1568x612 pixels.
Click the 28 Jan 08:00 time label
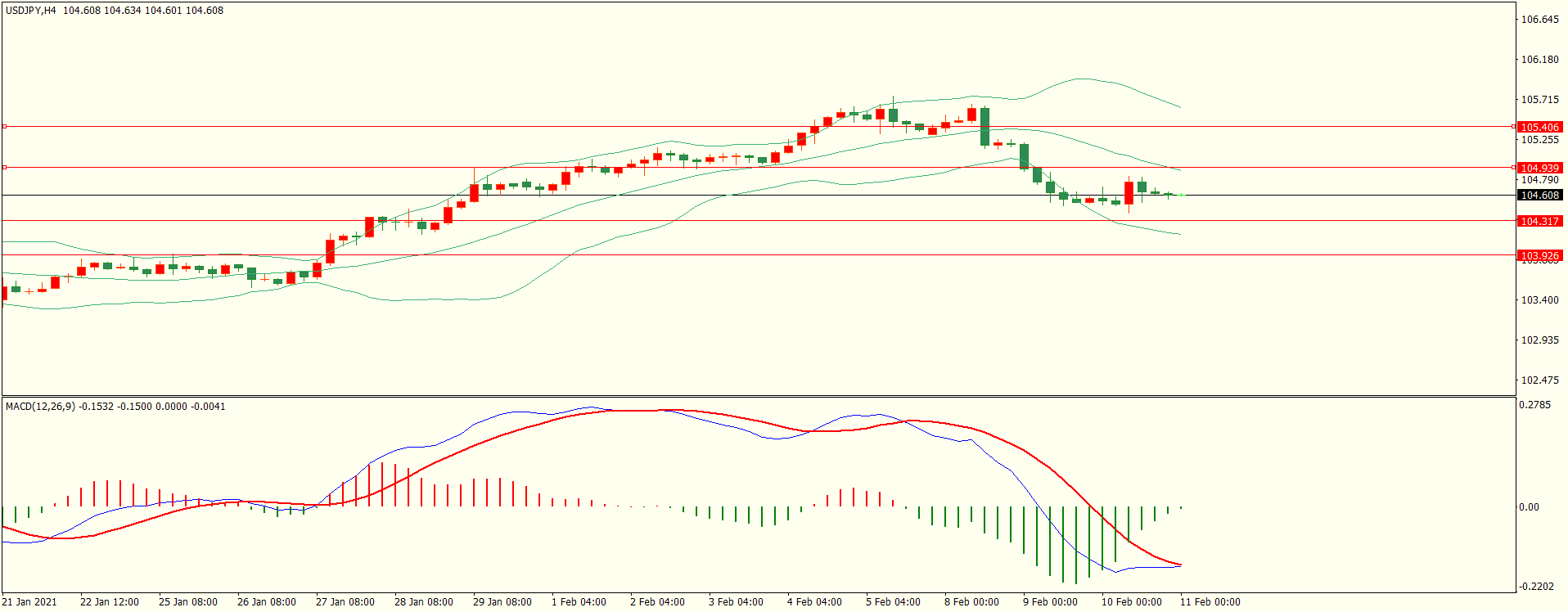pos(424,602)
